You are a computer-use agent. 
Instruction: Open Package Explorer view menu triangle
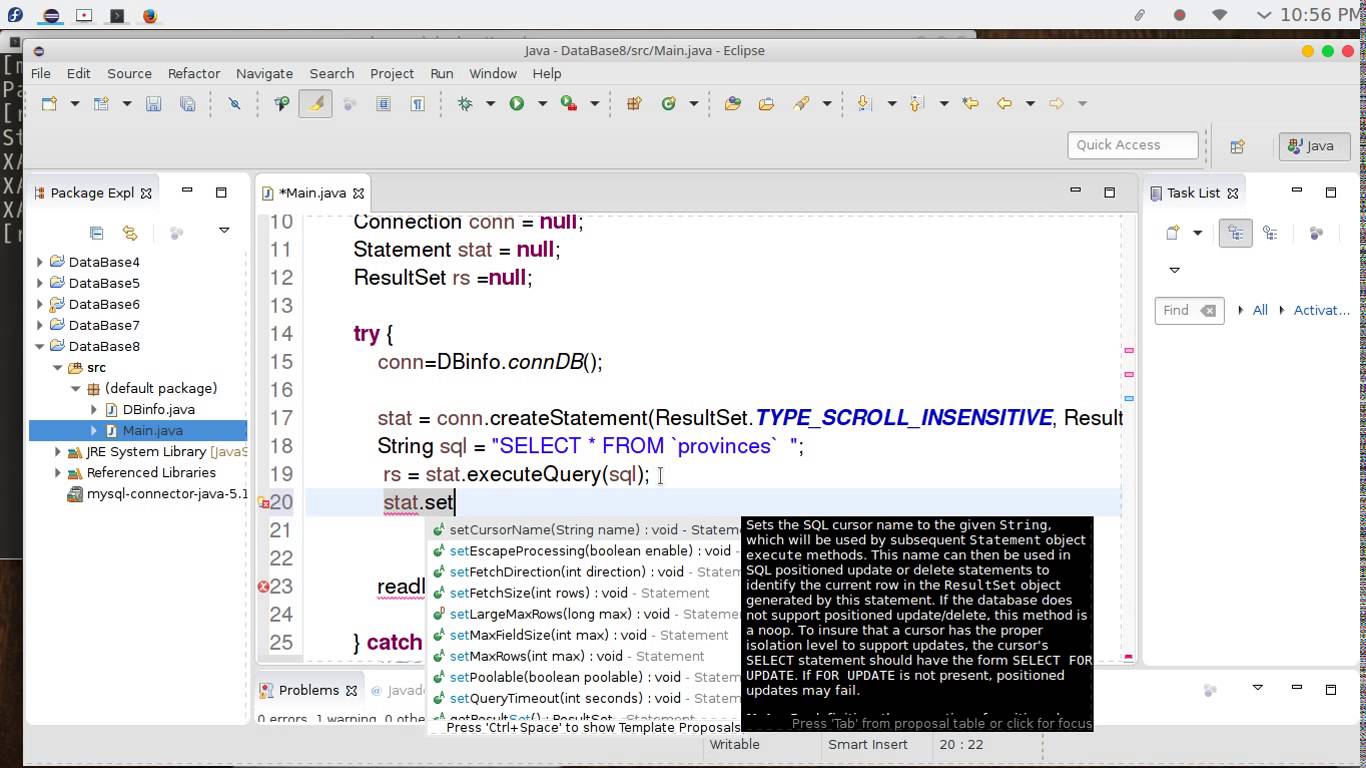(224, 231)
